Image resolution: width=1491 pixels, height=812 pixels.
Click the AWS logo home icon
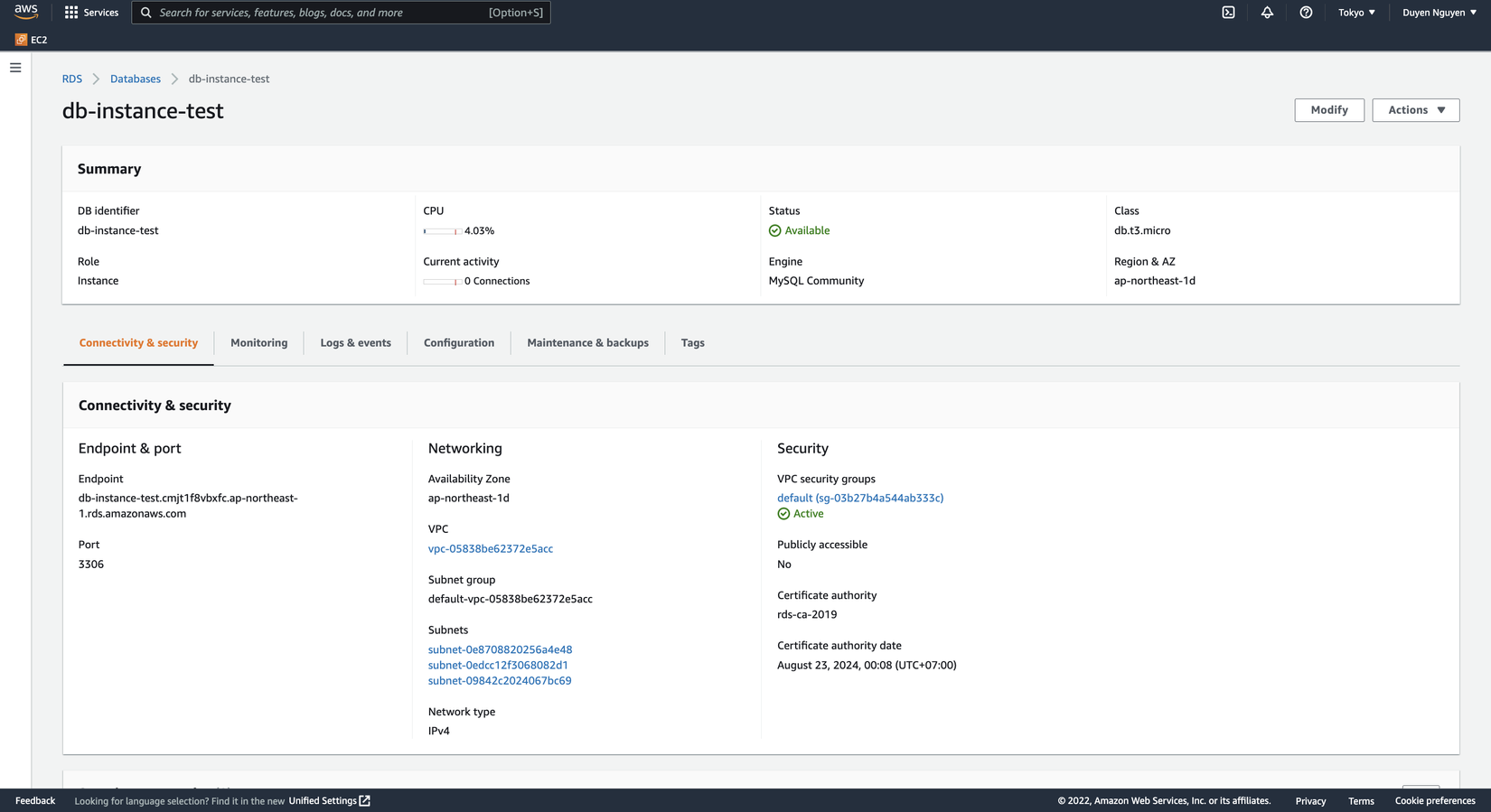point(25,12)
